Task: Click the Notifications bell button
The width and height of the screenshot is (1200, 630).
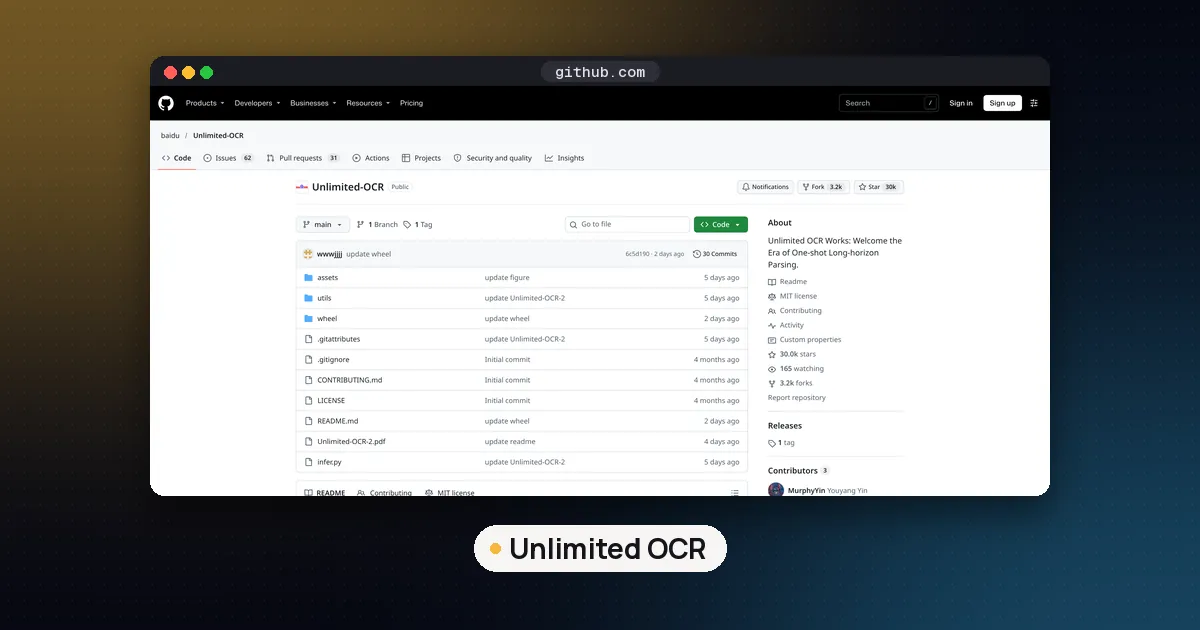Action: (x=765, y=187)
